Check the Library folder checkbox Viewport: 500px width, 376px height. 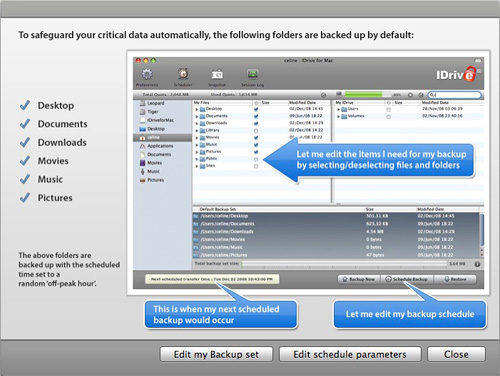[256, 131]
